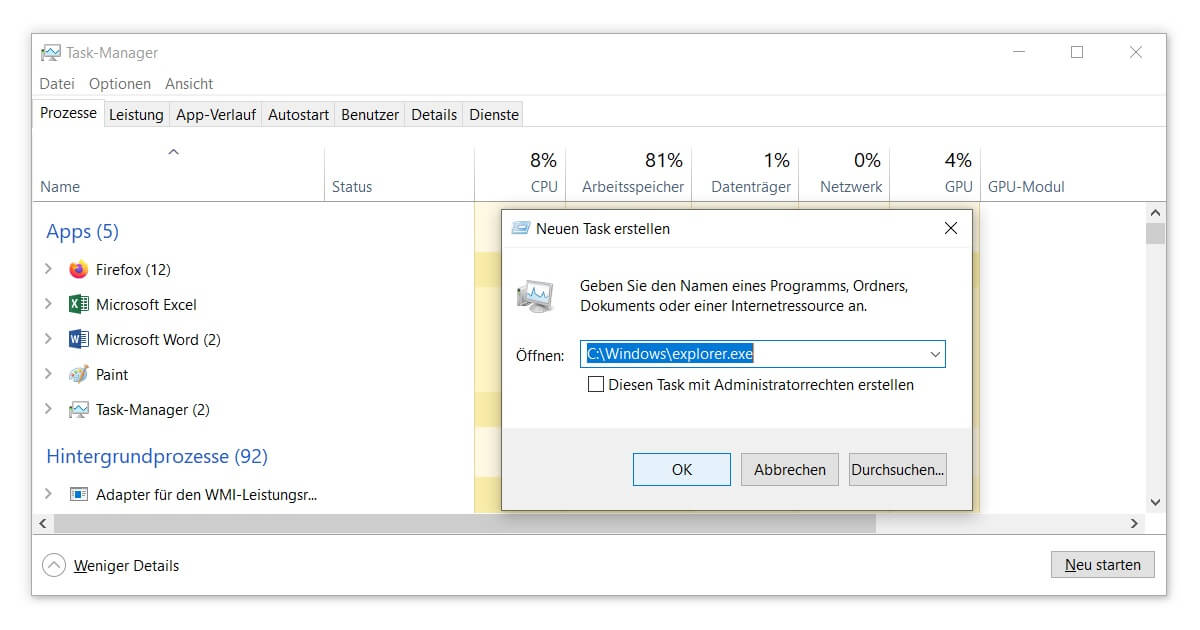Enable the Administratorrechten checkbox
The height and width of the screenshot is (630, 1200).
[596, 384]
